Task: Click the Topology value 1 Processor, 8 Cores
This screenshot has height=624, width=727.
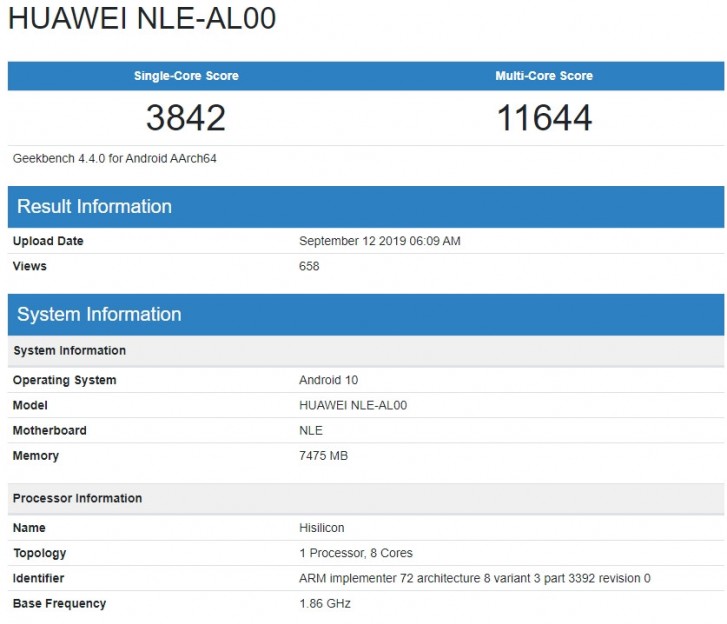Action: coord(355,553)
